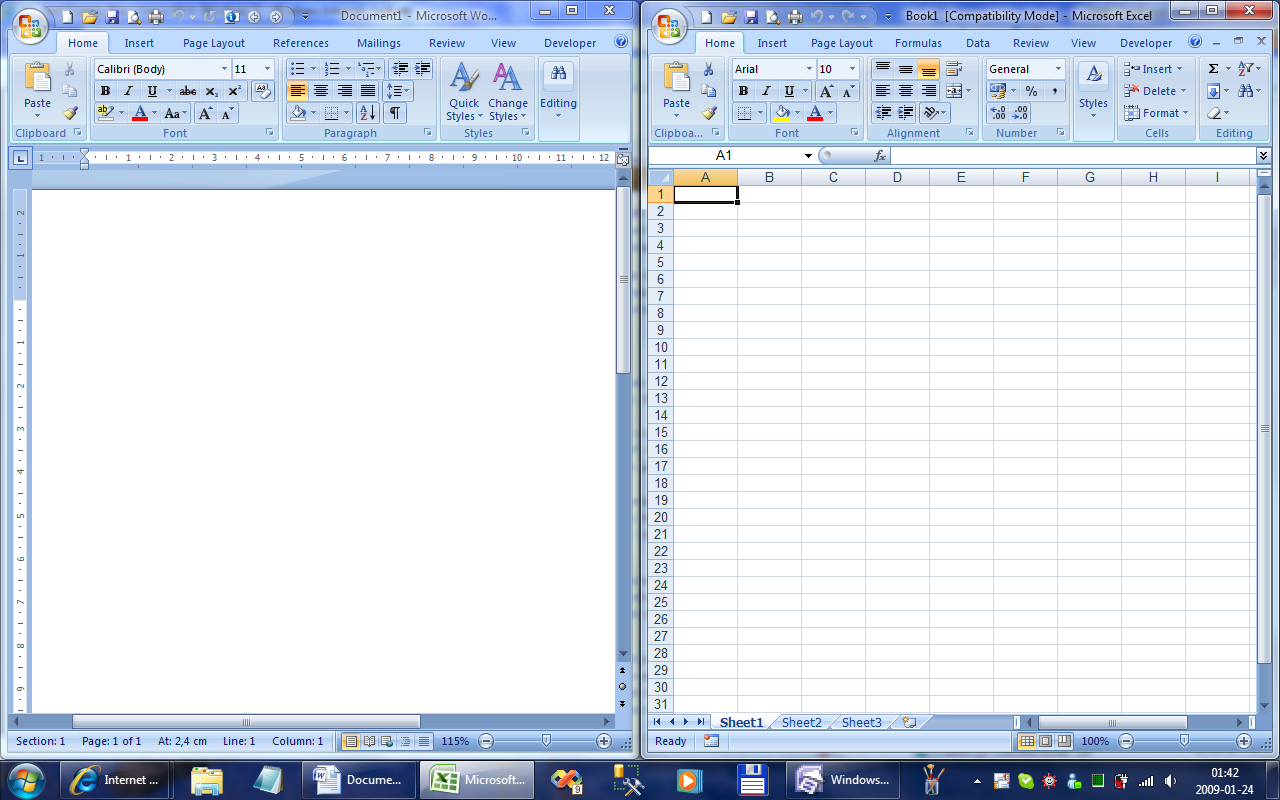
Task: Click Sort button in Word Paragraph group
Action: (x=368, y=113)
